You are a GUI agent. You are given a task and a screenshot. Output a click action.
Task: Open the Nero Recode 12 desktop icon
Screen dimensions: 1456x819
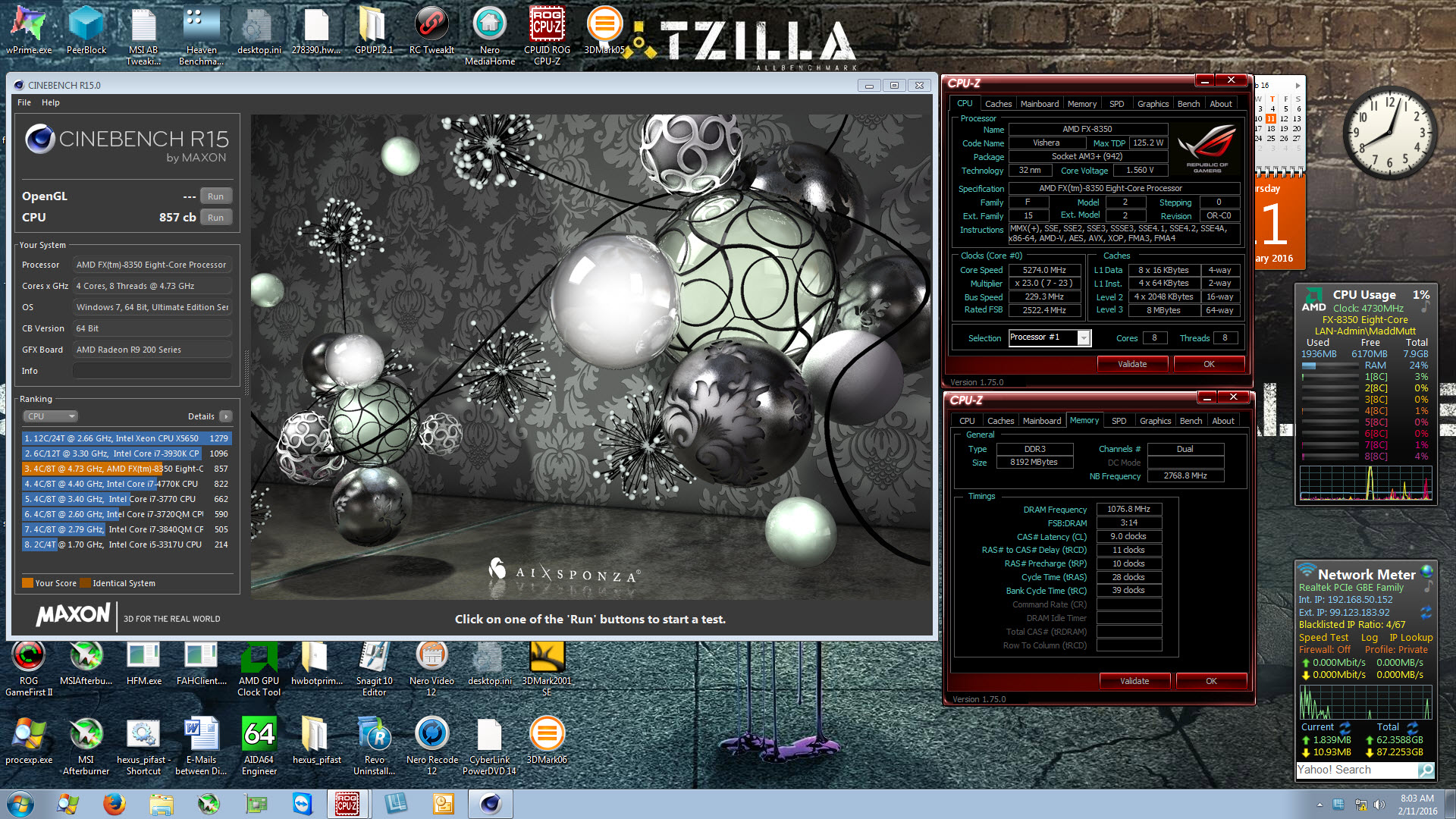[x=431, y=746]
